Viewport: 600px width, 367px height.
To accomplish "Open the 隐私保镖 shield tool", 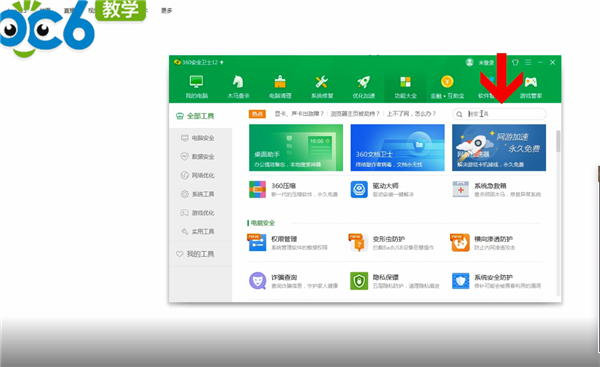I will tap(395, 281).
